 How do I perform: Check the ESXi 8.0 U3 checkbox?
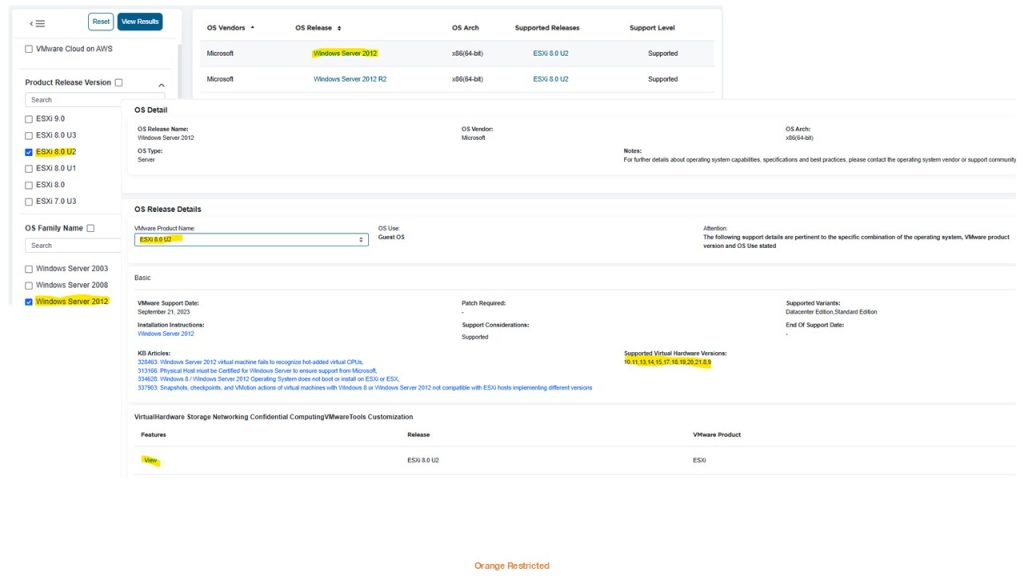click(29, 136)
